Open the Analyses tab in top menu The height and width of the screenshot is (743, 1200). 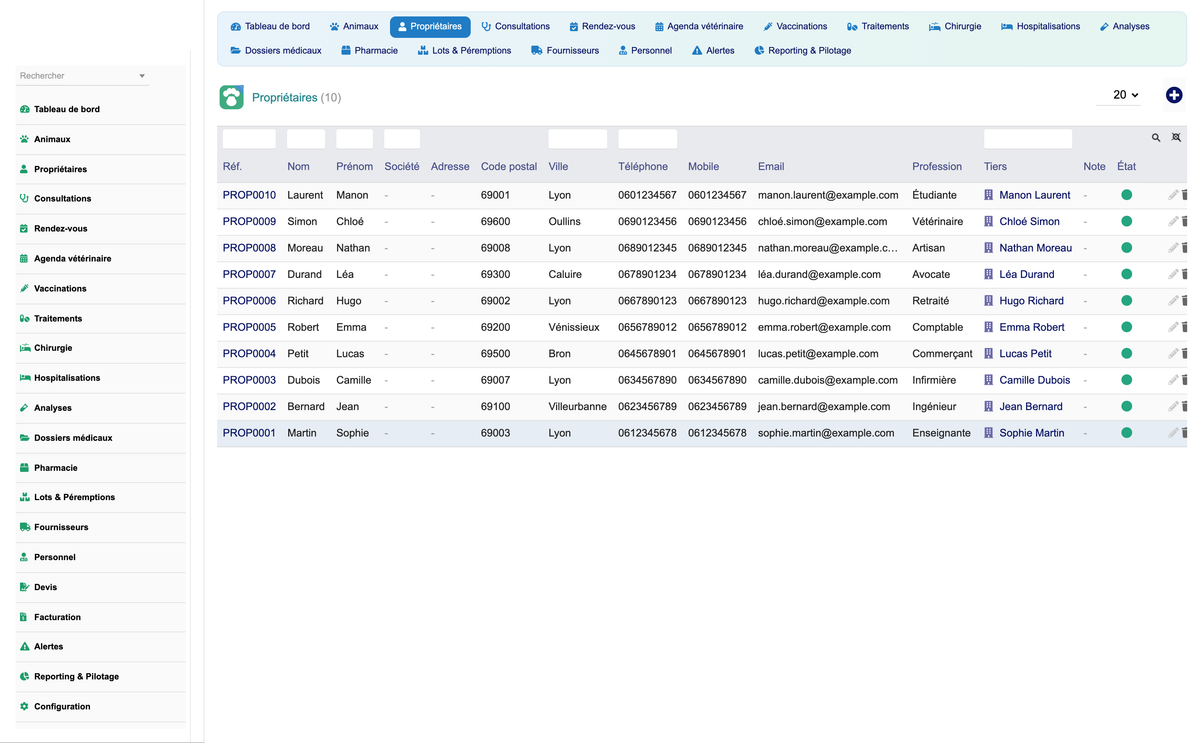coord(1125,26)
